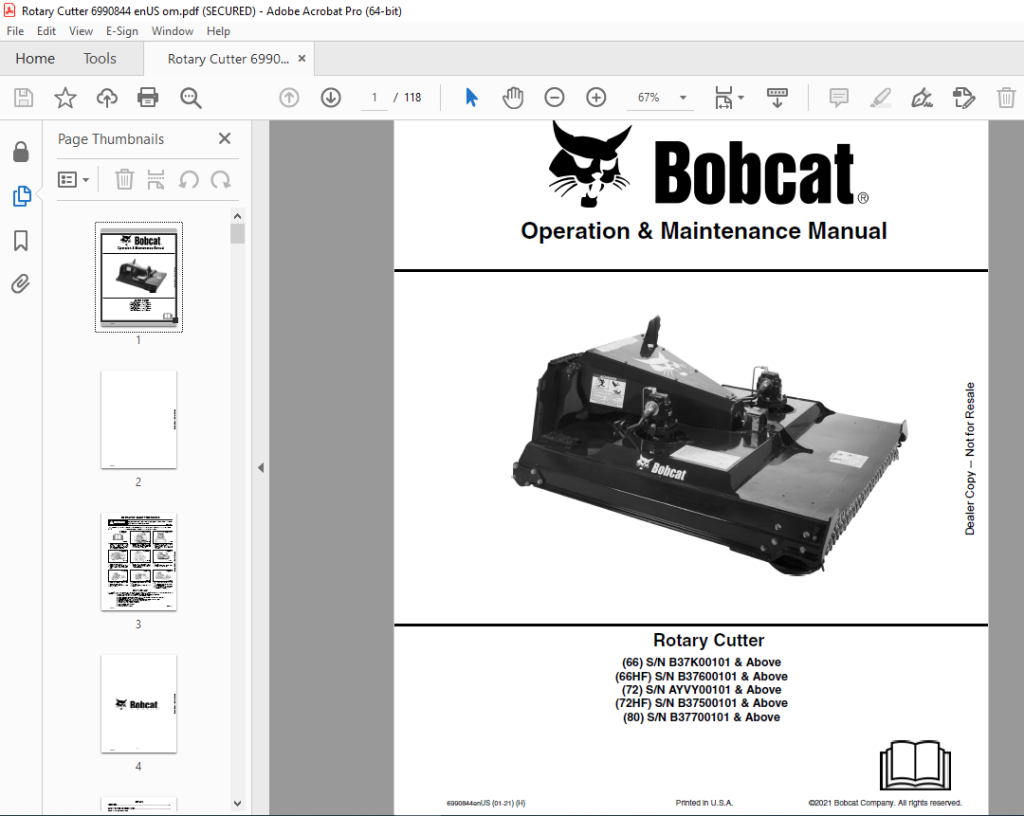Choose the Selection arrow tool
The height and width of the screenshot is (816, 1024).
point(471,98)
